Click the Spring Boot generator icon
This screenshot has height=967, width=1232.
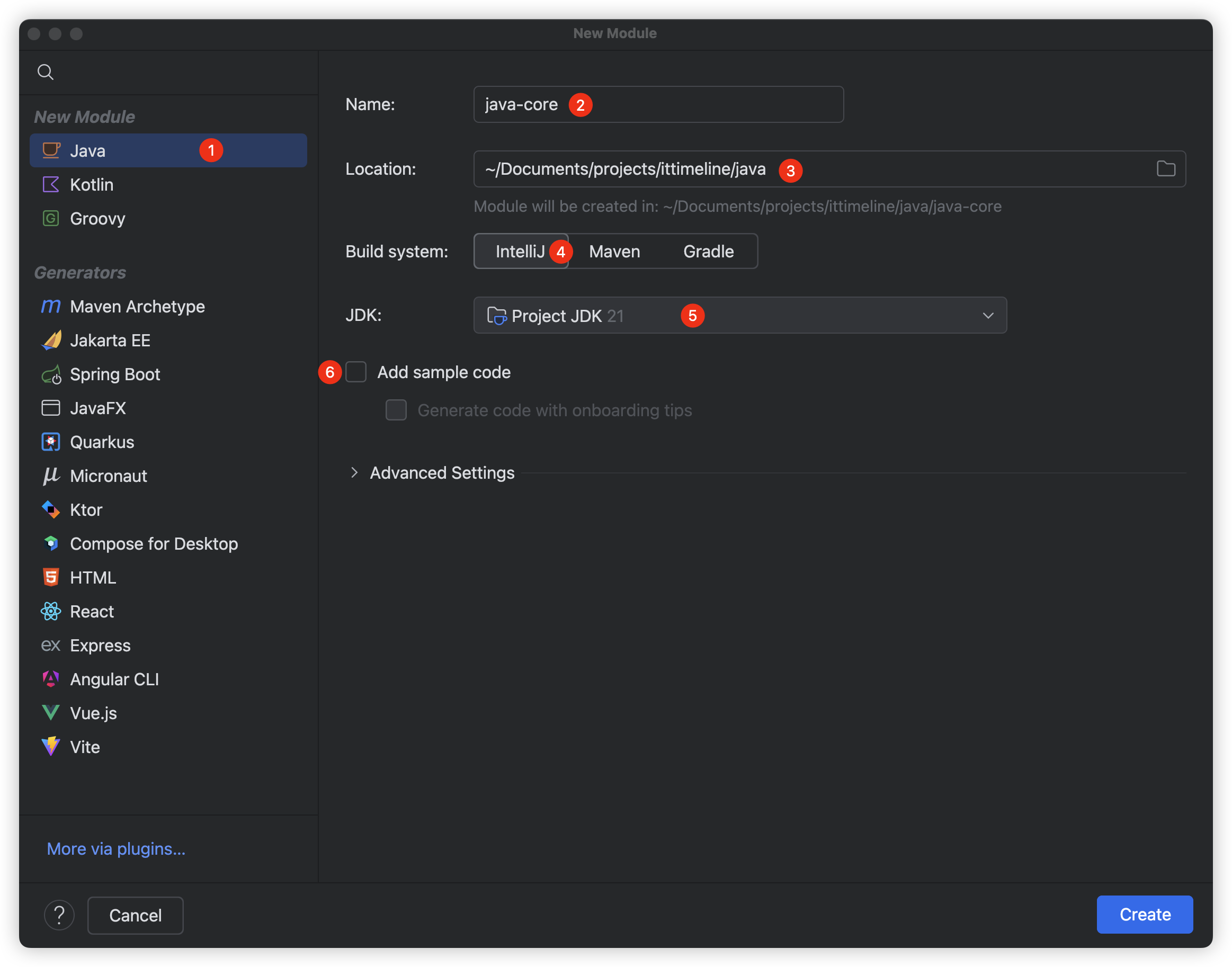coord(51,374)
